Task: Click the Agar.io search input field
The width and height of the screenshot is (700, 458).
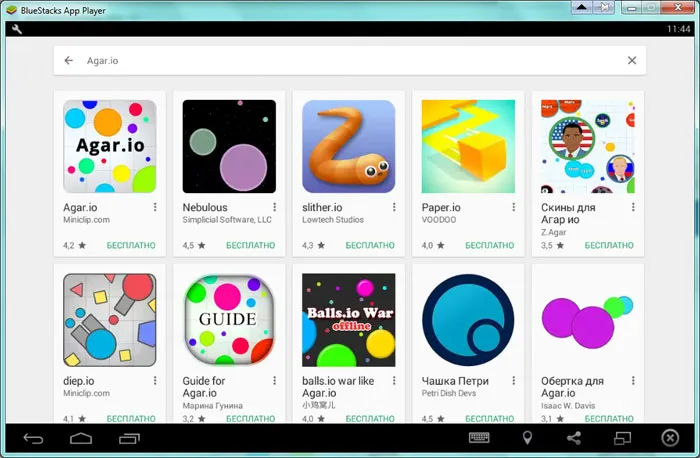Action: (340, 61)
